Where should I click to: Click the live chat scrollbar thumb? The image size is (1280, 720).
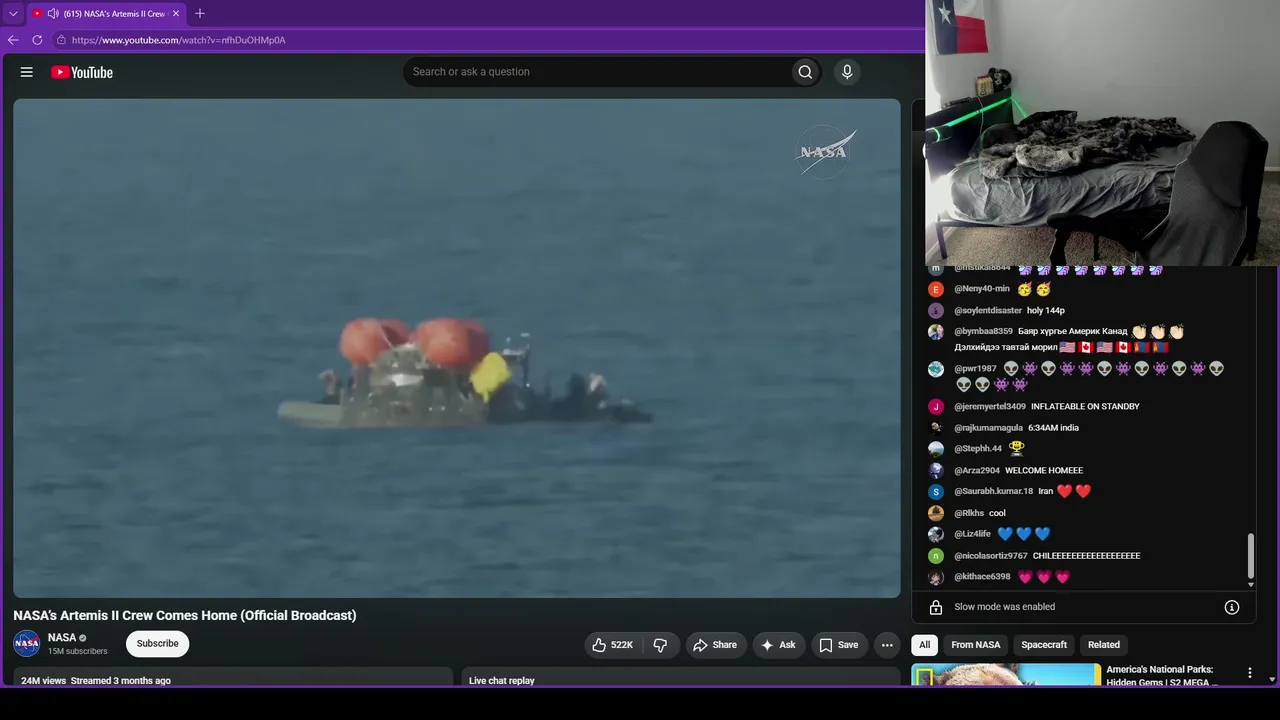1250,556
